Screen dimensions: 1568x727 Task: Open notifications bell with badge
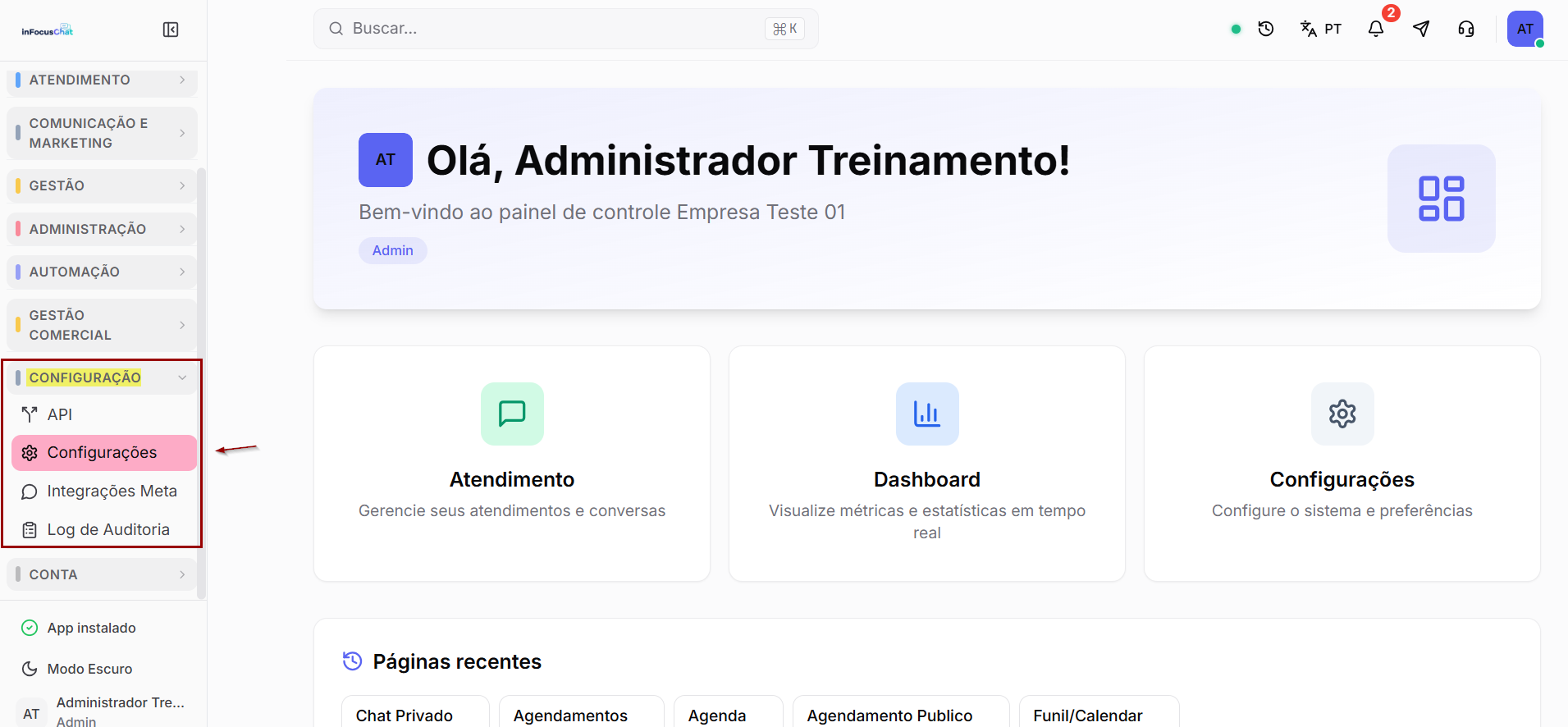(x=1376, y=29)
